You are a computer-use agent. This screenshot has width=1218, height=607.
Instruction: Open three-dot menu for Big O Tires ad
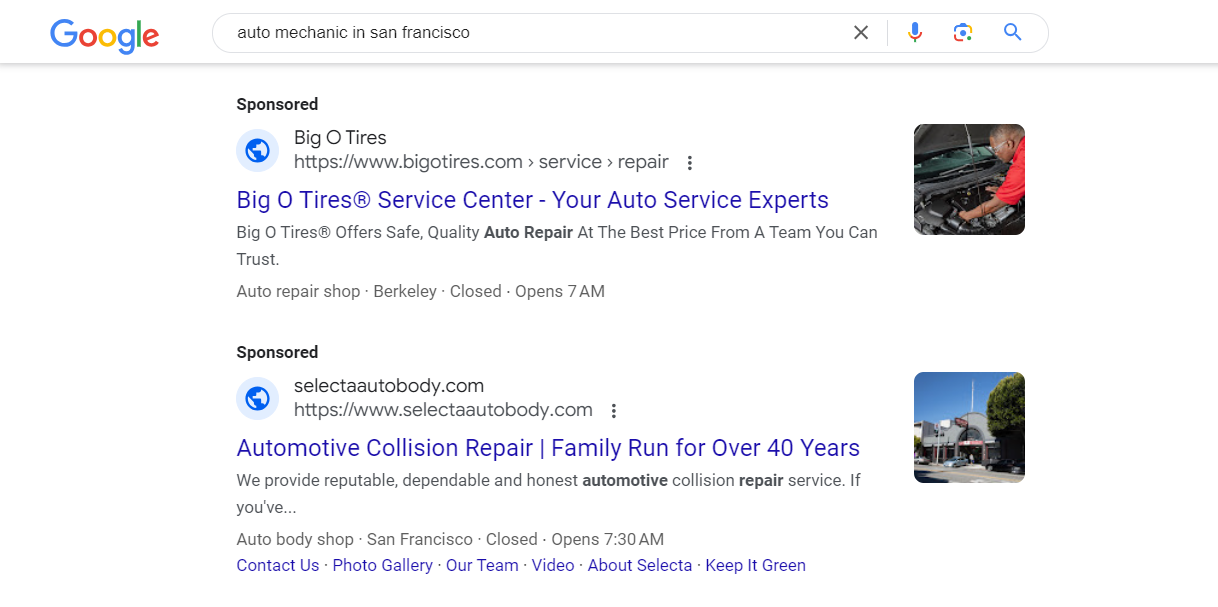(x=689, y=163)
